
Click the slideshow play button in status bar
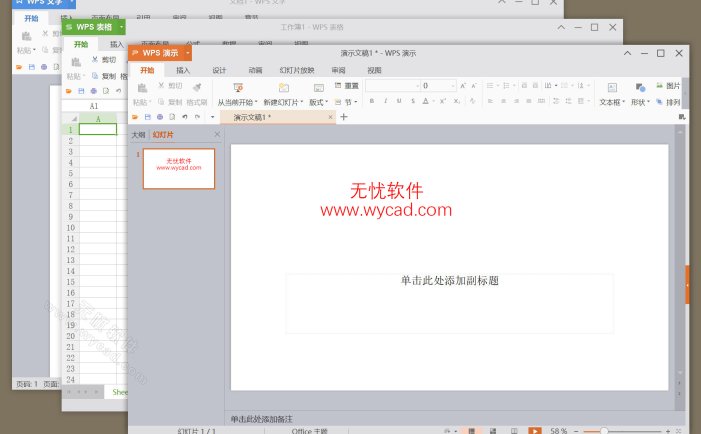click(535, 431)
